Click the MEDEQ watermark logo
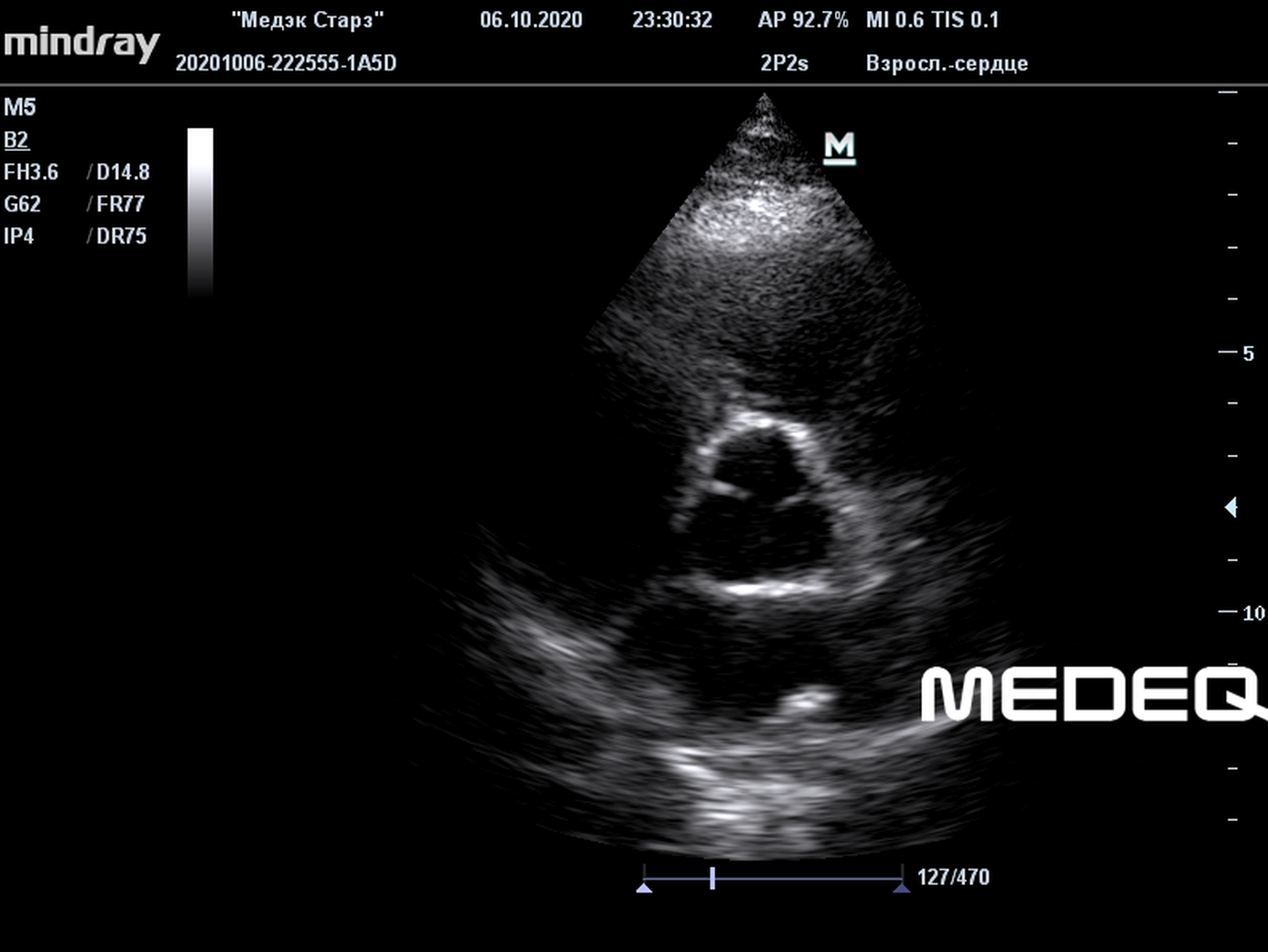 pos(1091,694)
